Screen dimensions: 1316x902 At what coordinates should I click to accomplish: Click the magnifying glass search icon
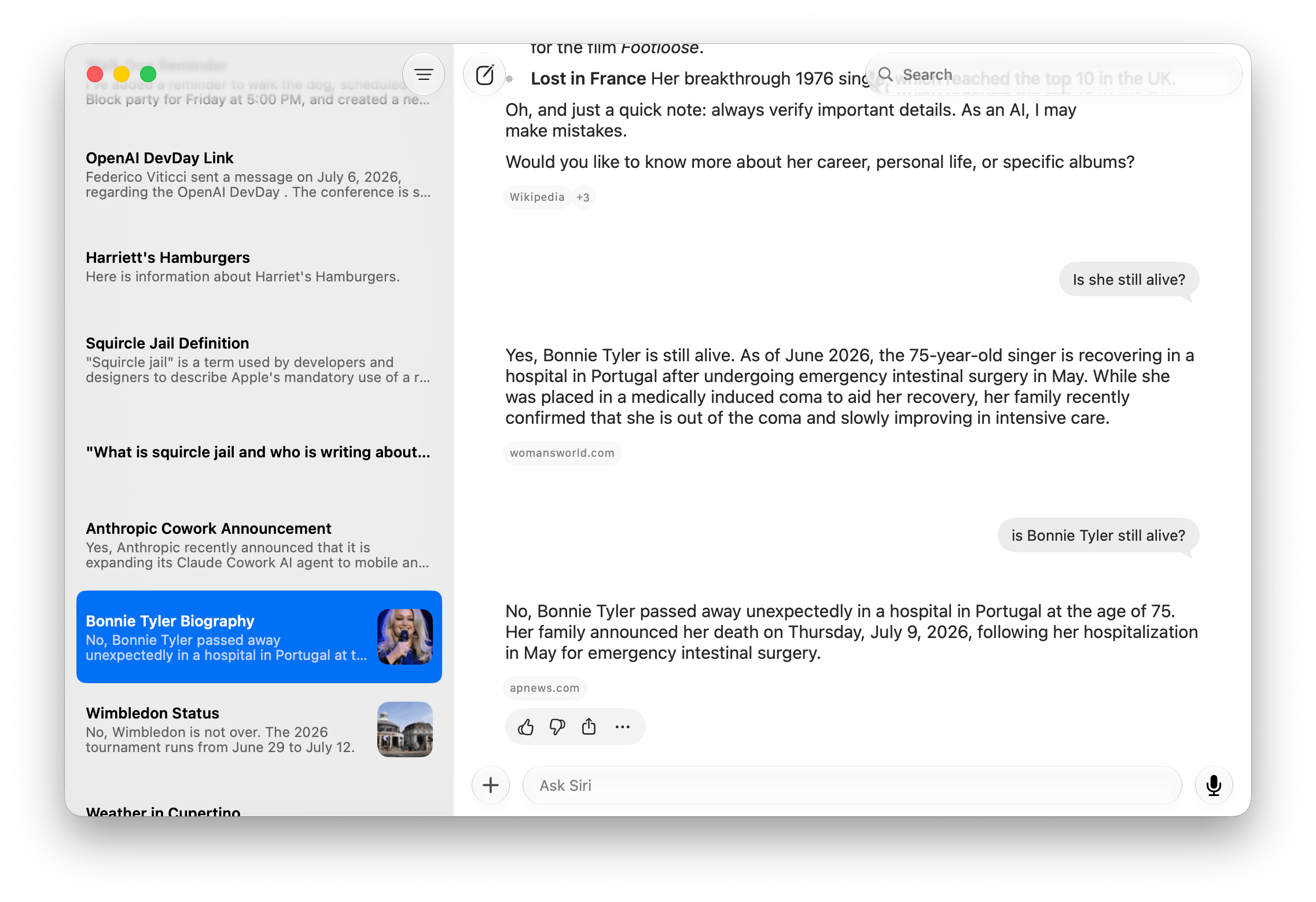click(x=885, y=74)
